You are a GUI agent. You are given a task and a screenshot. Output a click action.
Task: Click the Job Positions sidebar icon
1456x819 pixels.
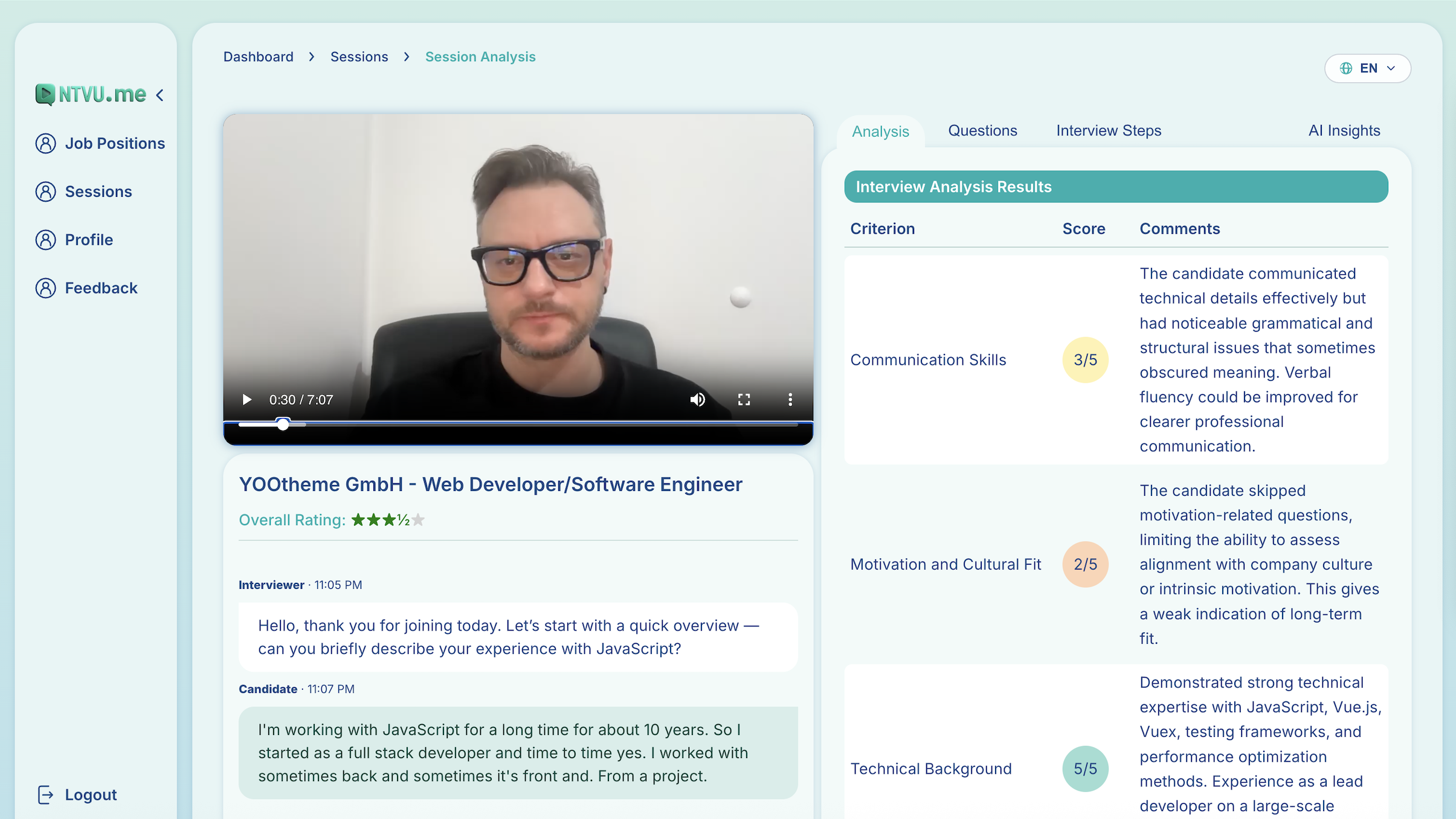point(45,143)
